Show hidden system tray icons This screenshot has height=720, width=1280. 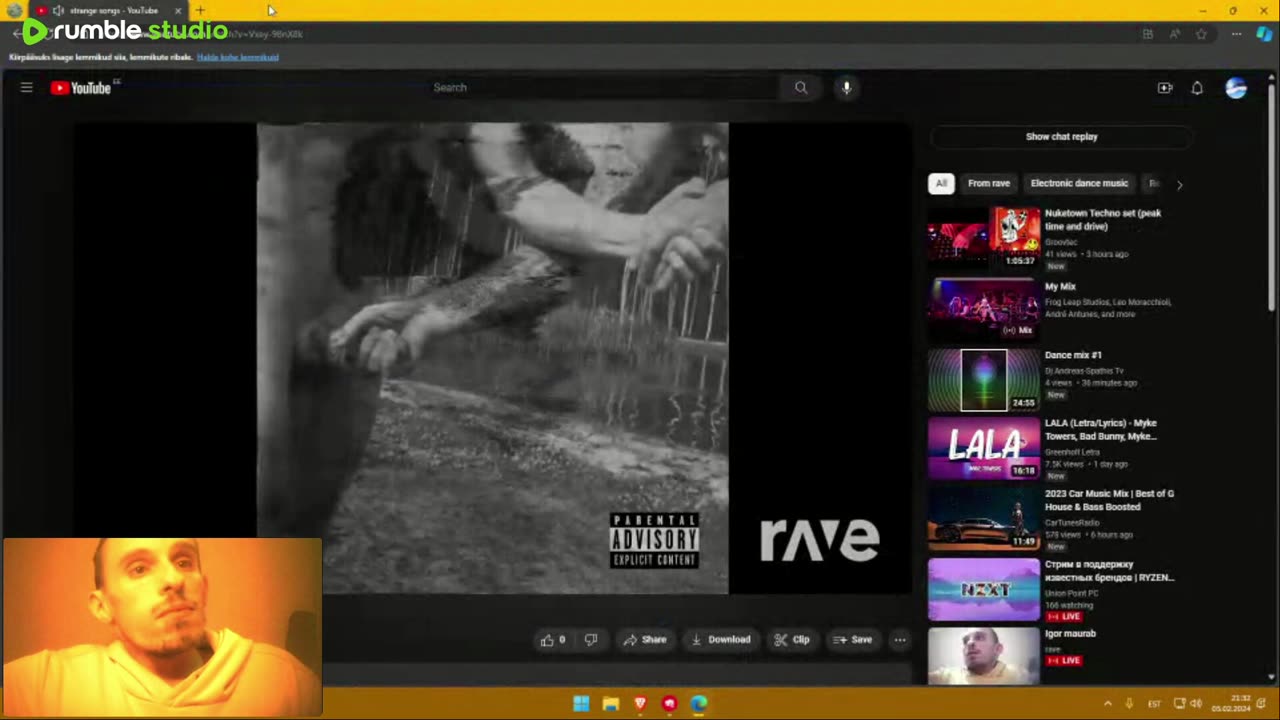[x=1107, y=704]
